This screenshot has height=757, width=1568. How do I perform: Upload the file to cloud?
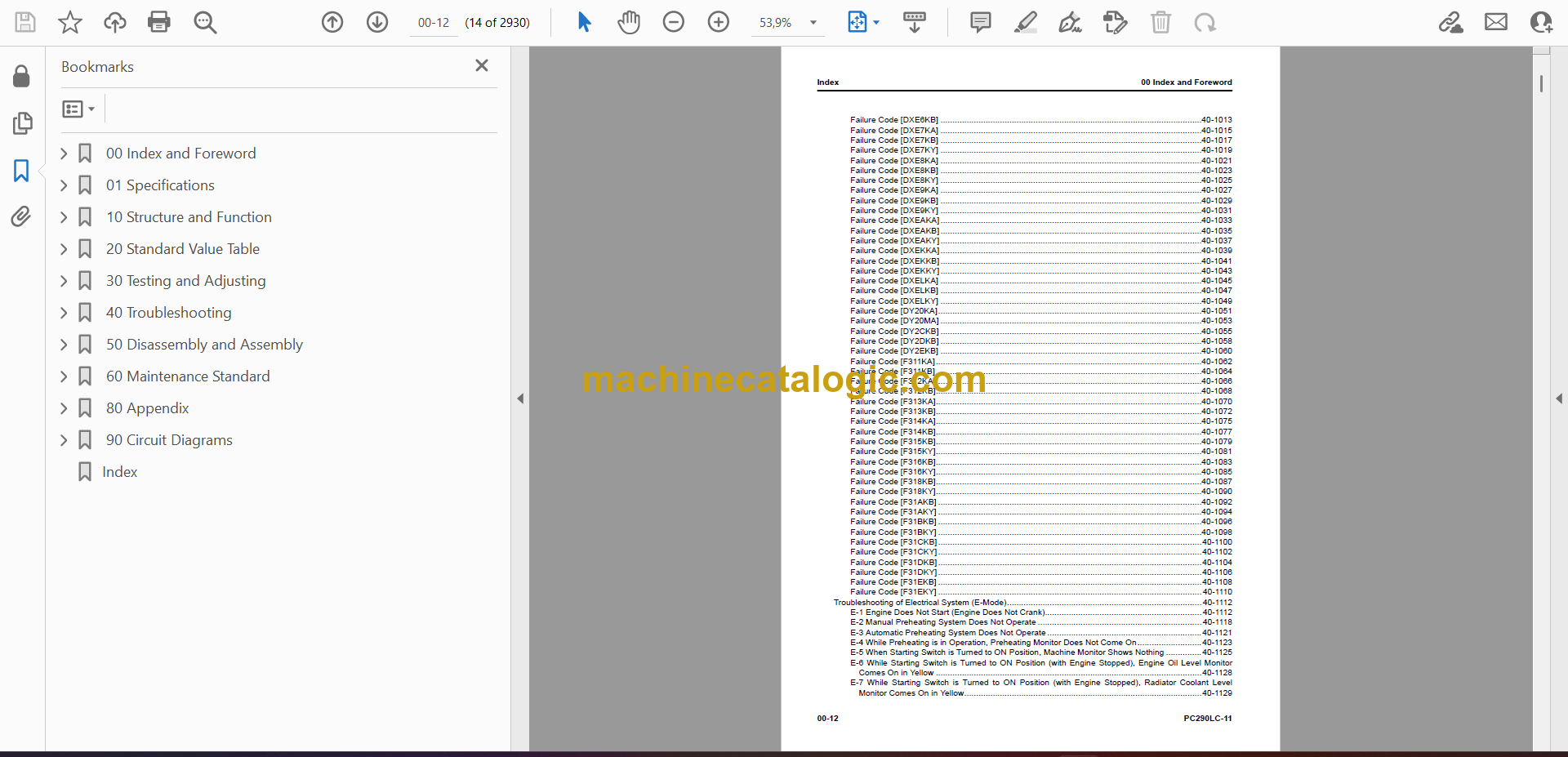(115, 22)
